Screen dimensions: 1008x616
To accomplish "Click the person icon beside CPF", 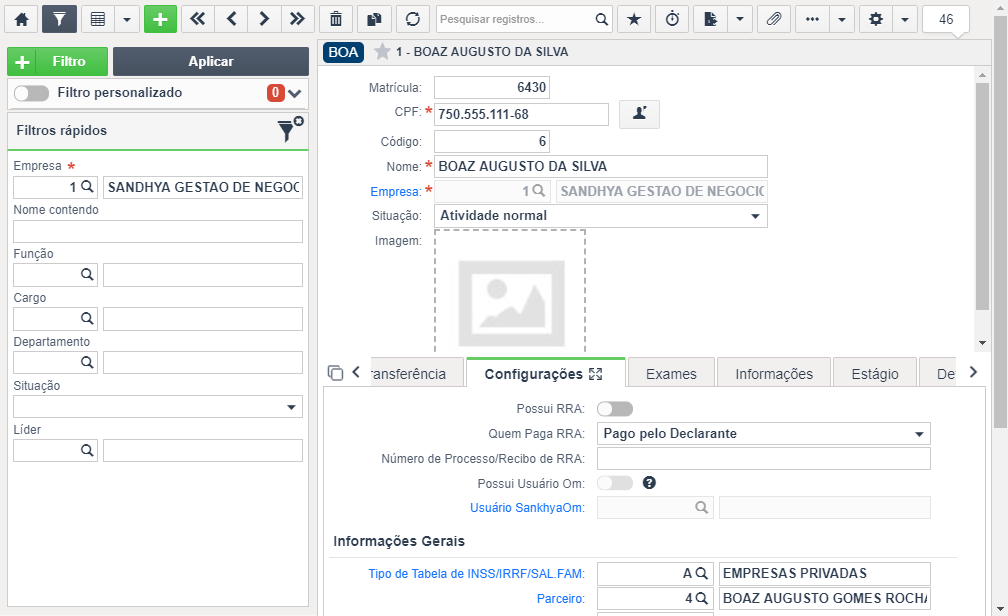I will point(639,114).
